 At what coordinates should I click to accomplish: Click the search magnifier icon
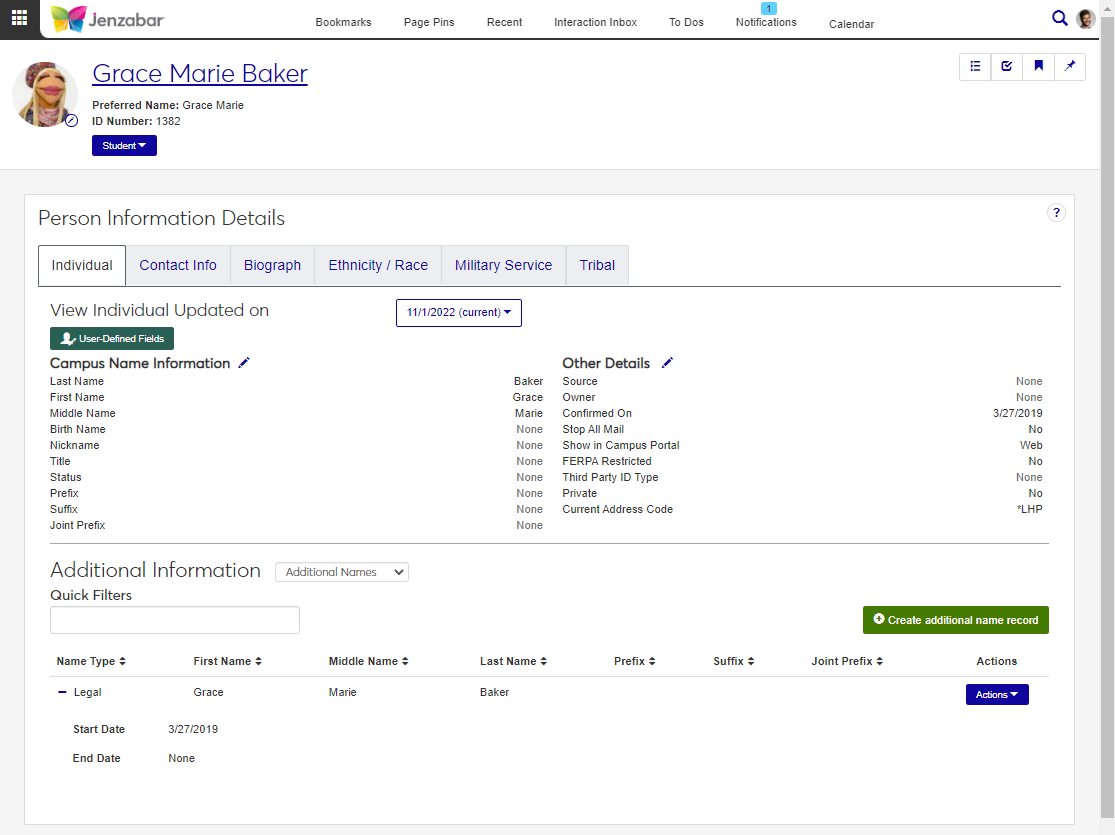(1060, 18)
